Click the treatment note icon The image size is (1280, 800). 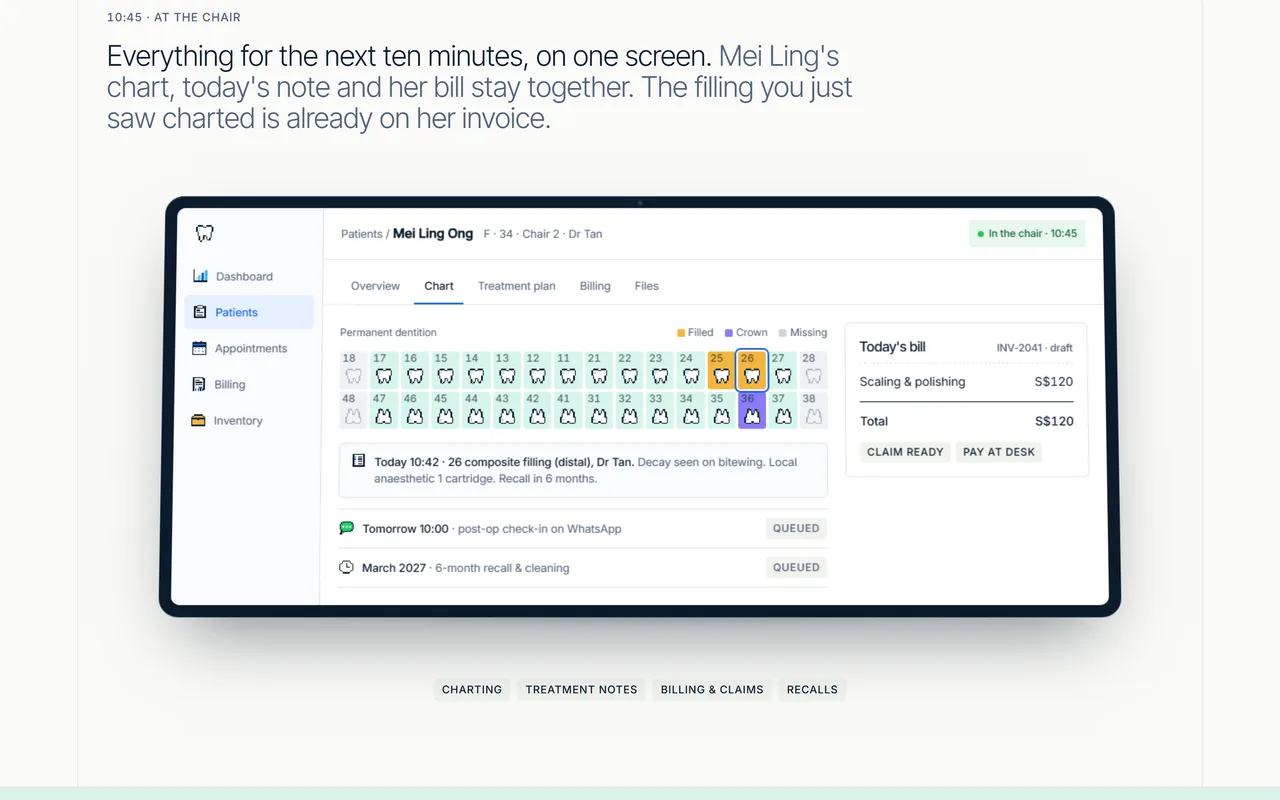tap(359, 461)
